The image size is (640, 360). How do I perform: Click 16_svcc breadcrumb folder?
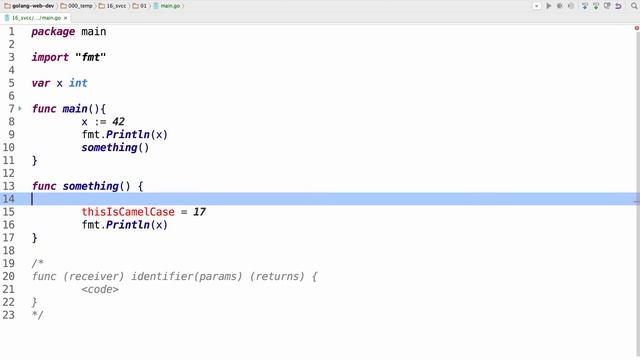pyautogui.click(x=112, y=6)
